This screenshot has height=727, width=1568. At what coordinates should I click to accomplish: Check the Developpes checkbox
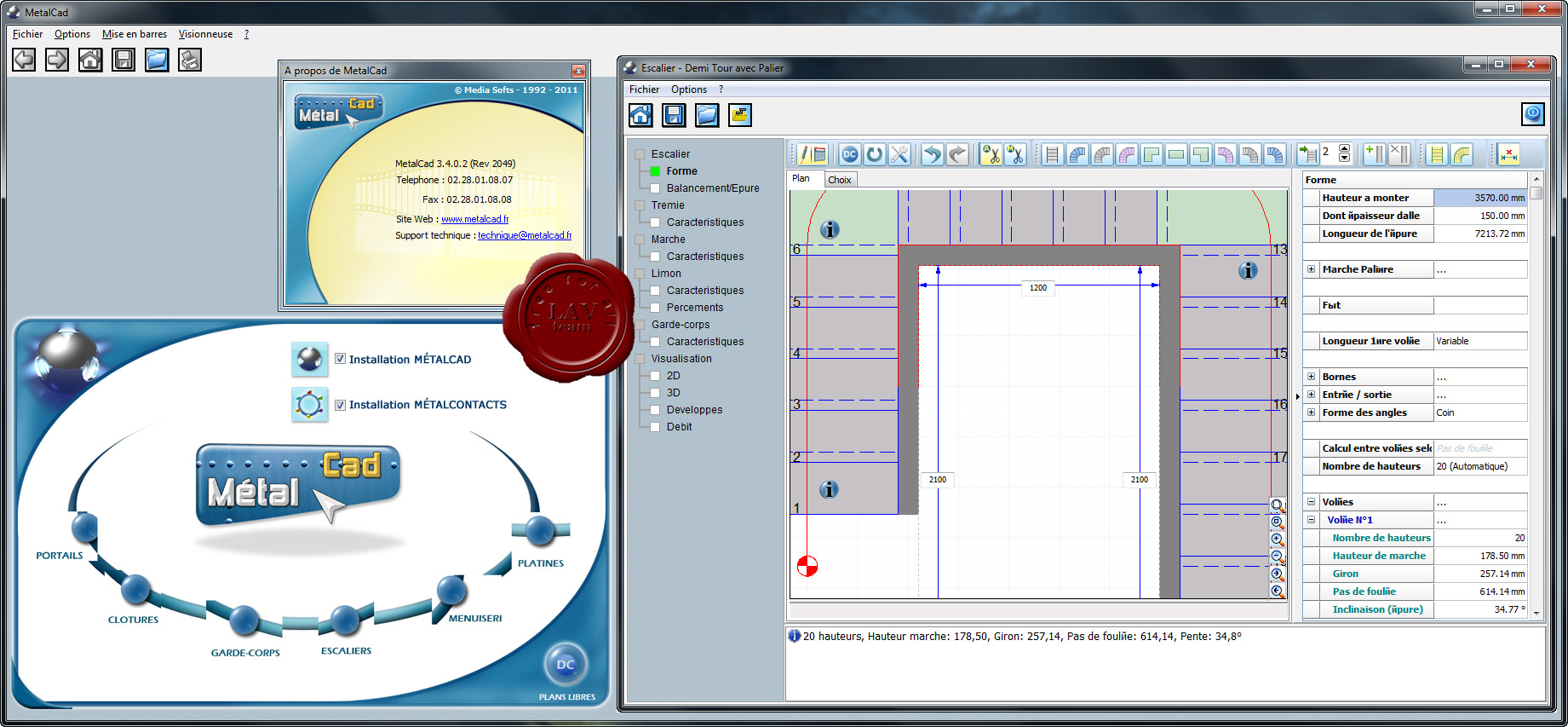(655, 410)
